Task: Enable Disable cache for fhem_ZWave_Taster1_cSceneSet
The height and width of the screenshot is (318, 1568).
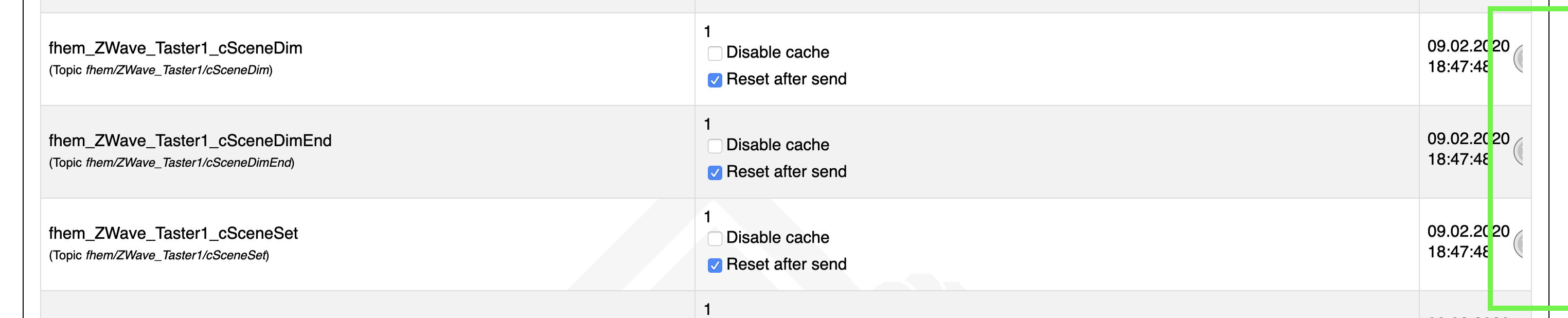Action: point(715,238)
